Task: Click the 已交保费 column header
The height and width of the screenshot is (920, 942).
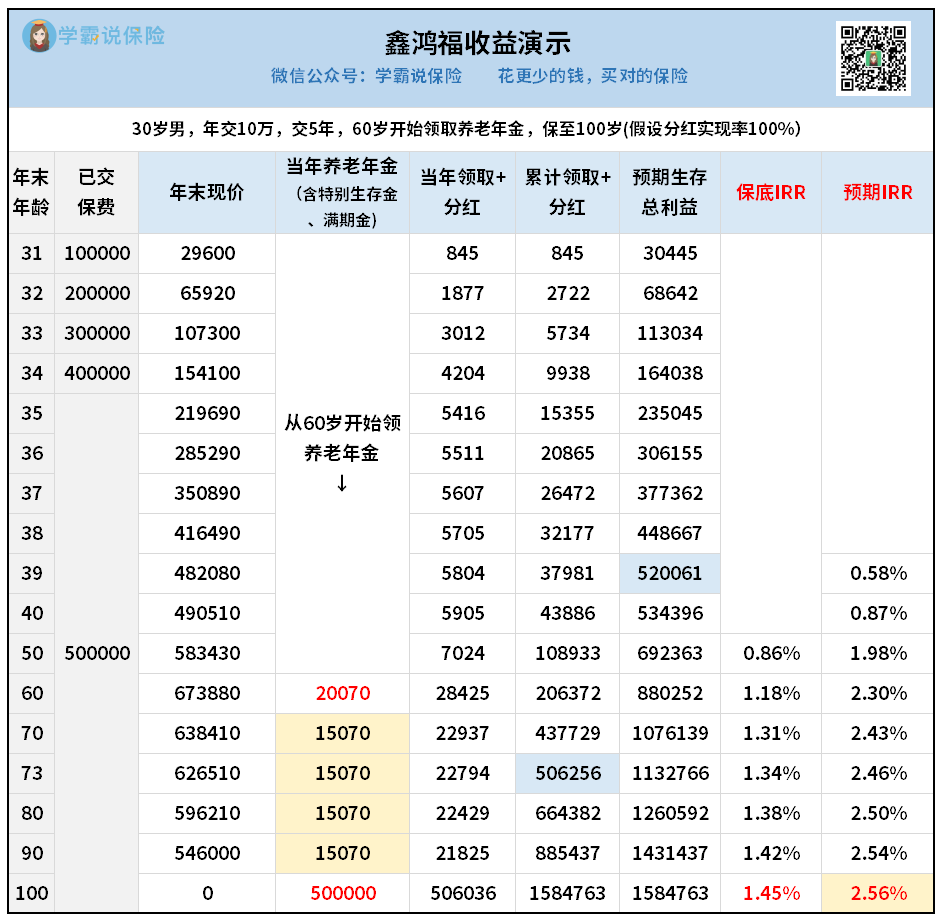Action: pyautogui.click(x=97, y=192)
